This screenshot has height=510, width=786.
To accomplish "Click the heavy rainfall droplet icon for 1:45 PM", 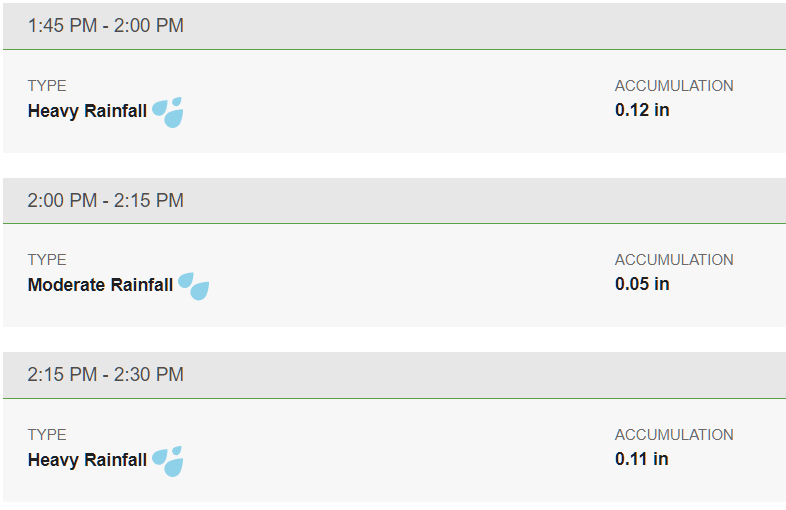I will tap(167, 112).
